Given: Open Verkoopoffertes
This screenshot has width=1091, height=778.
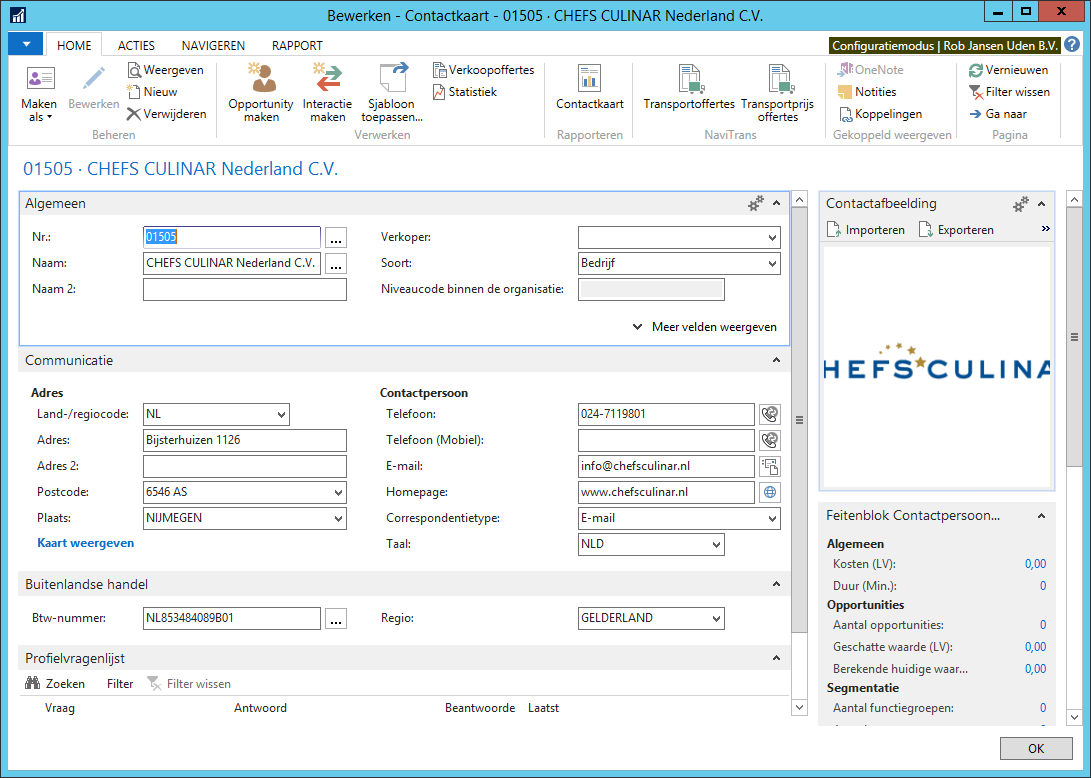Looking at the screenshot, I should (x=484, y=70).
